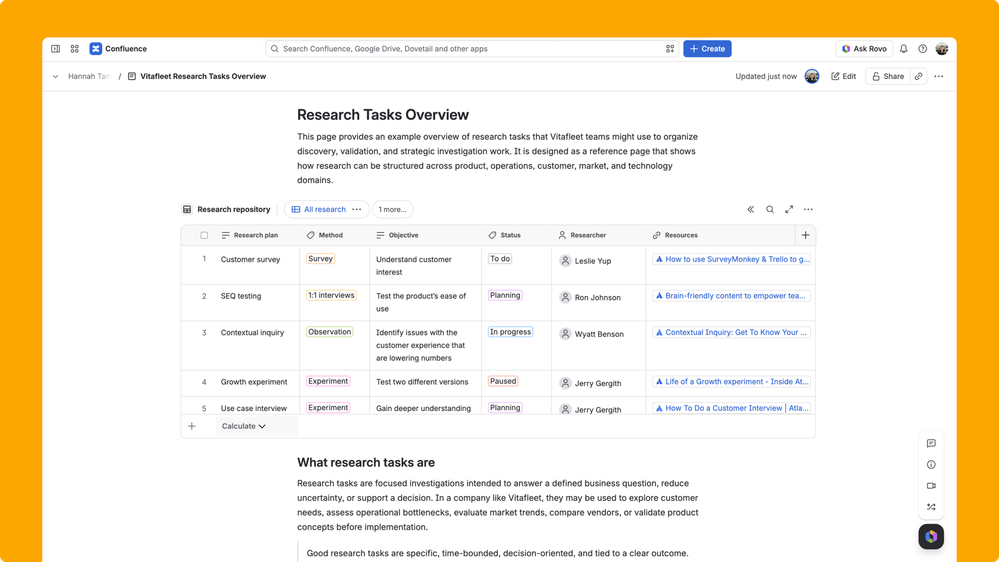Expand breadcrumb chevron beside Hannah Tan
This screenshot has width=999, height=562.
tap(55, 76)
